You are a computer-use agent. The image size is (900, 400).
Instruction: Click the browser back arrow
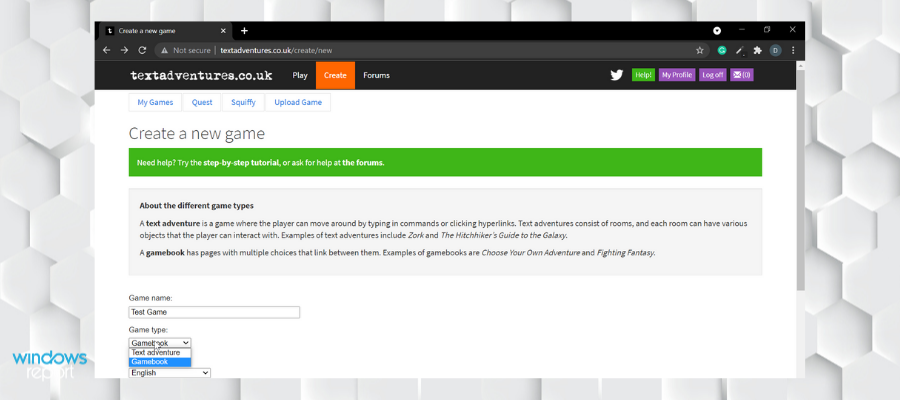pyautogui.click(x=106, y=51)
